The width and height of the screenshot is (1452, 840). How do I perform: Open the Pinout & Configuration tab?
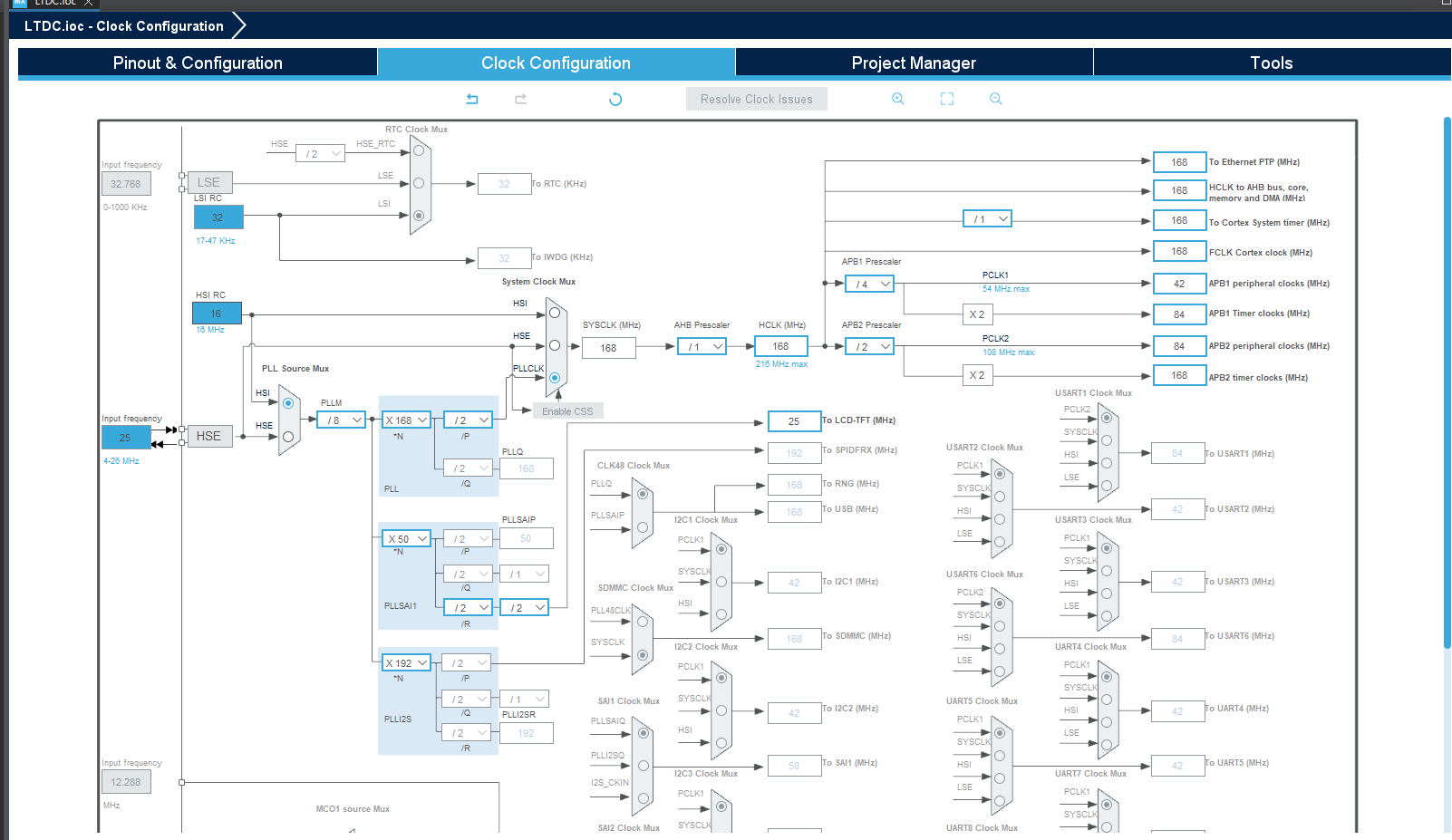[197, 63]
